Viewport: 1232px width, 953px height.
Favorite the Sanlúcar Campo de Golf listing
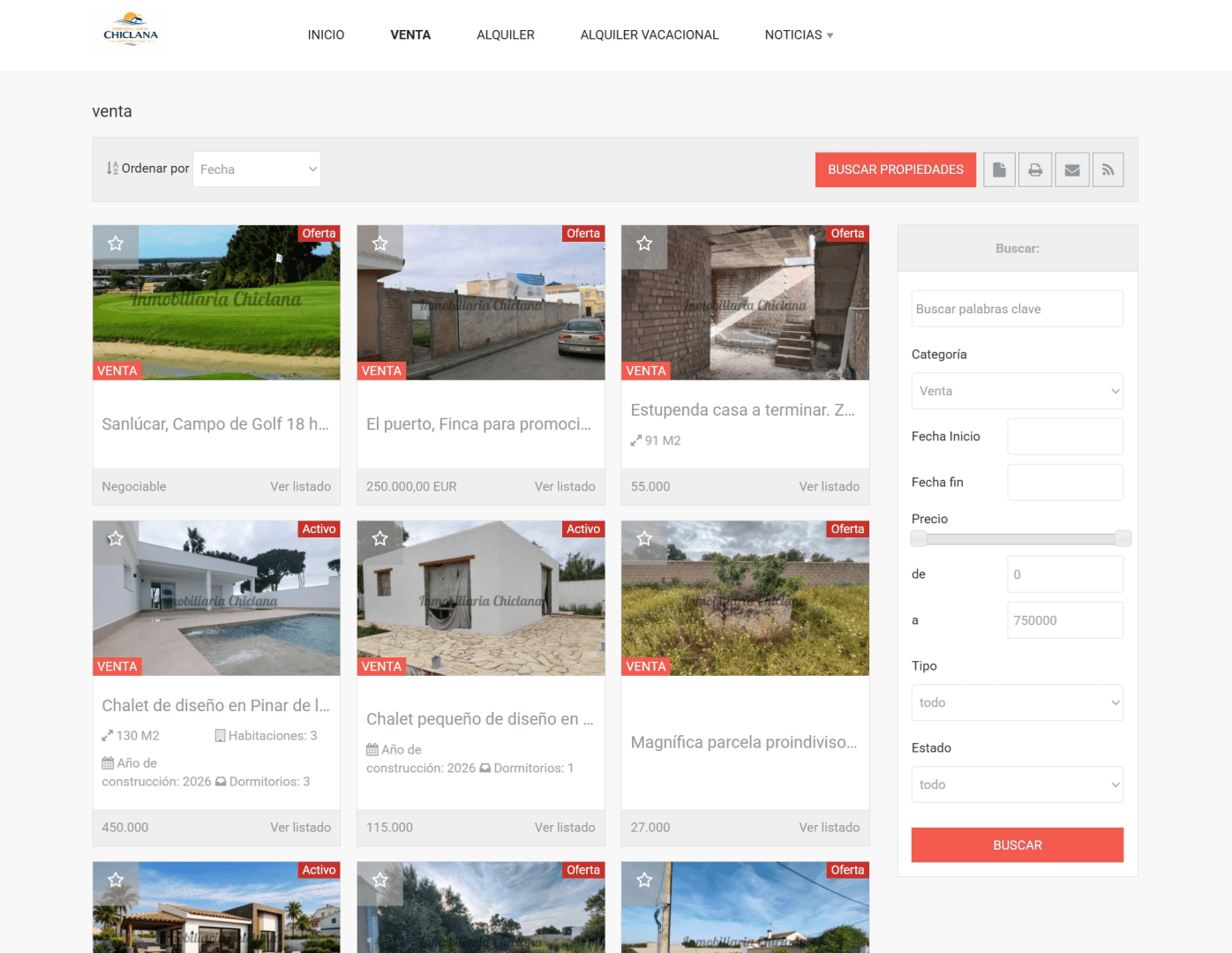pyautogui.click(x=116, y=244)
